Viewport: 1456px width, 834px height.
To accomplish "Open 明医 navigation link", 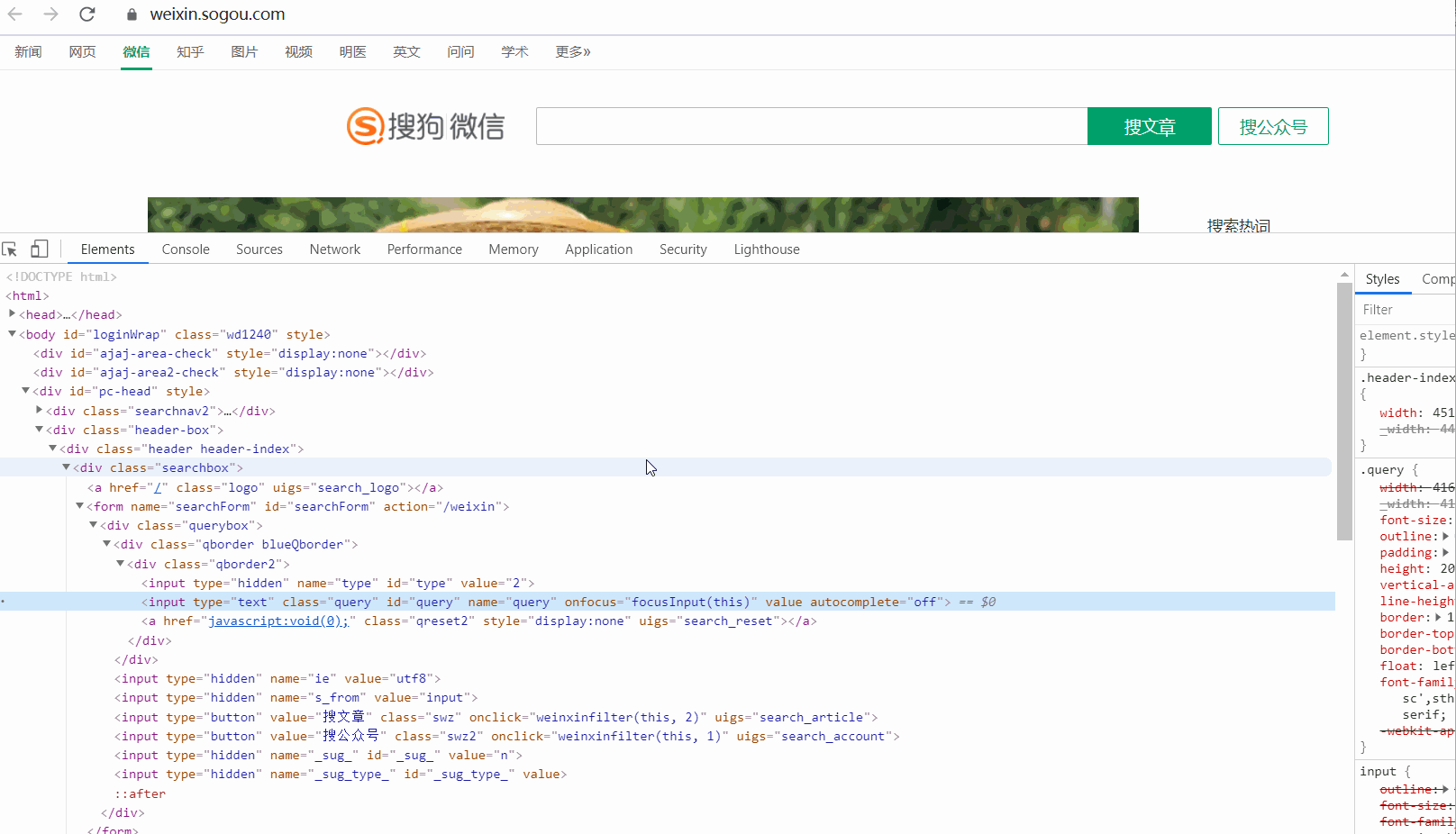I will (x=352, y=51).
